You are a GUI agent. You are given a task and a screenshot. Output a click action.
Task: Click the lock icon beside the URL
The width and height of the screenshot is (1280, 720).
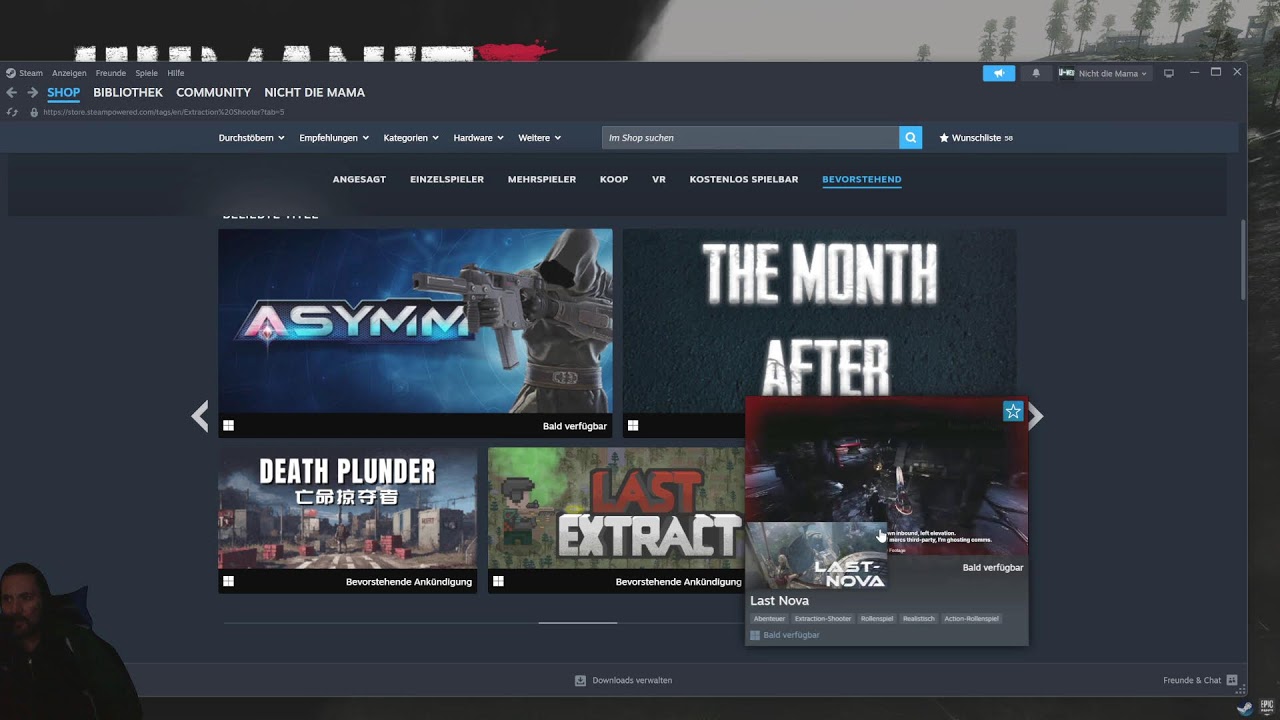click(x=34, y=112)
